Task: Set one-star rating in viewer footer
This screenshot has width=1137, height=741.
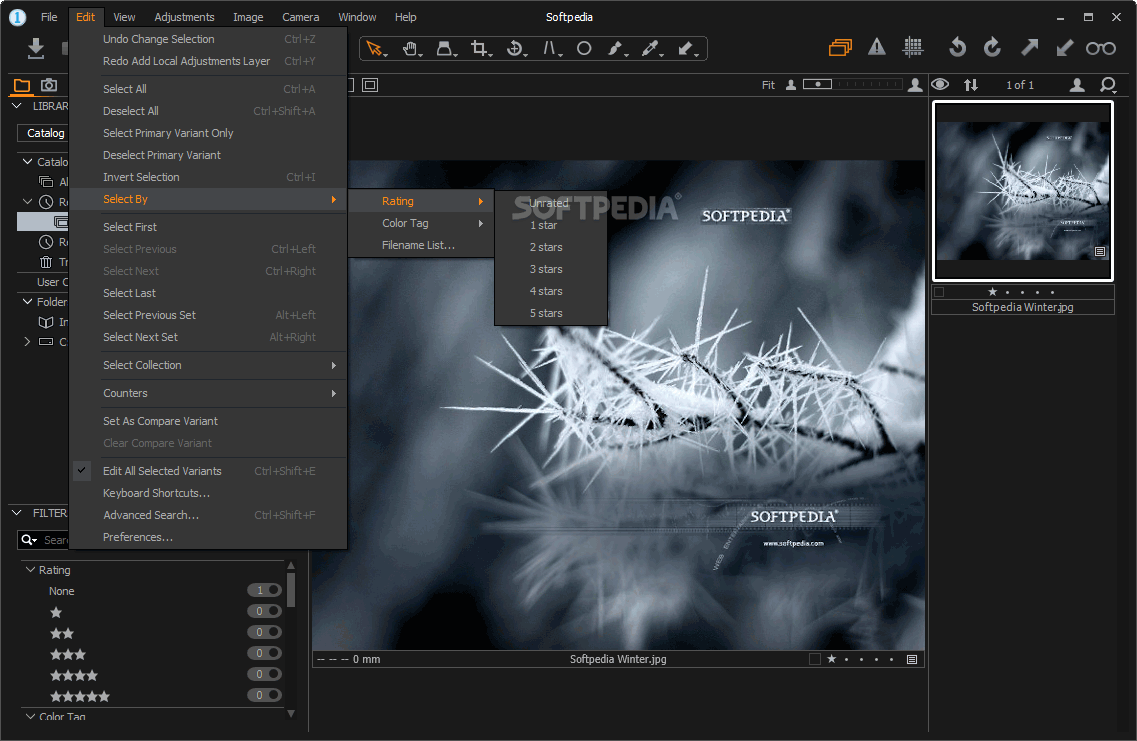Action: click(x=832, y=659)
